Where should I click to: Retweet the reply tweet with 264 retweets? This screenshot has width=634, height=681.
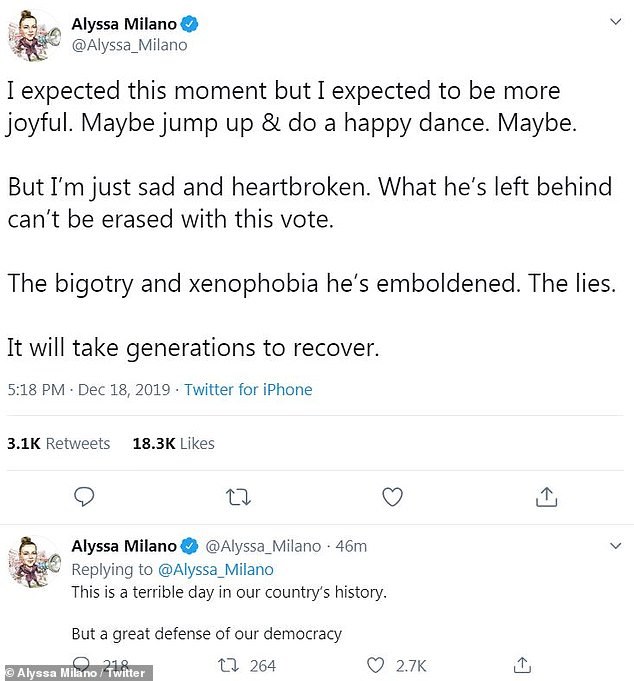point(229,665)
